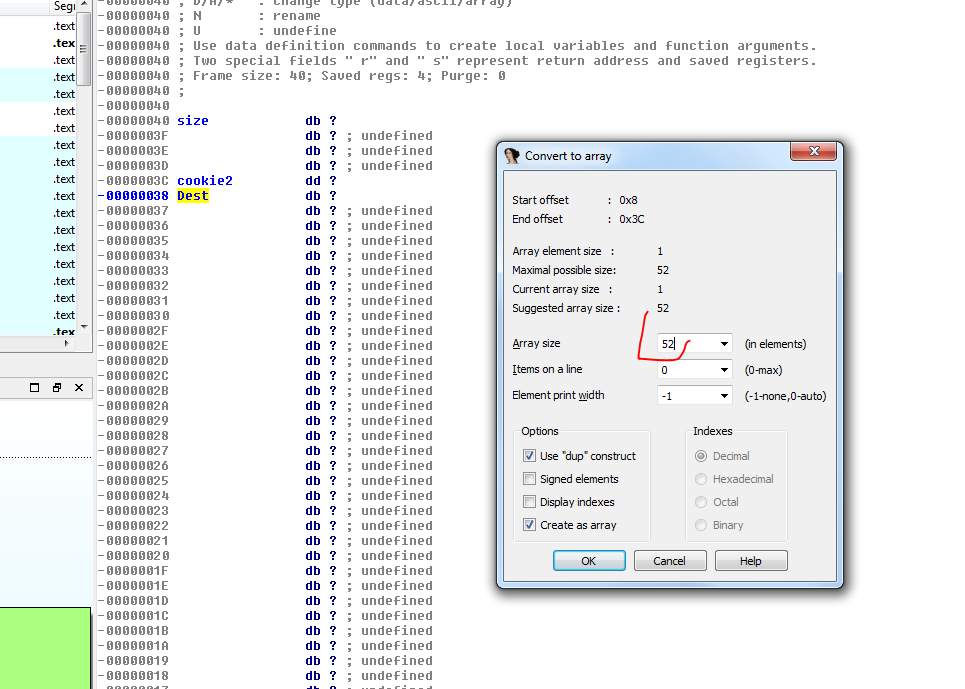Click the segment list scroll-right arrow
Viewport: 965px width, 689px height.
(x=68, y=343)
